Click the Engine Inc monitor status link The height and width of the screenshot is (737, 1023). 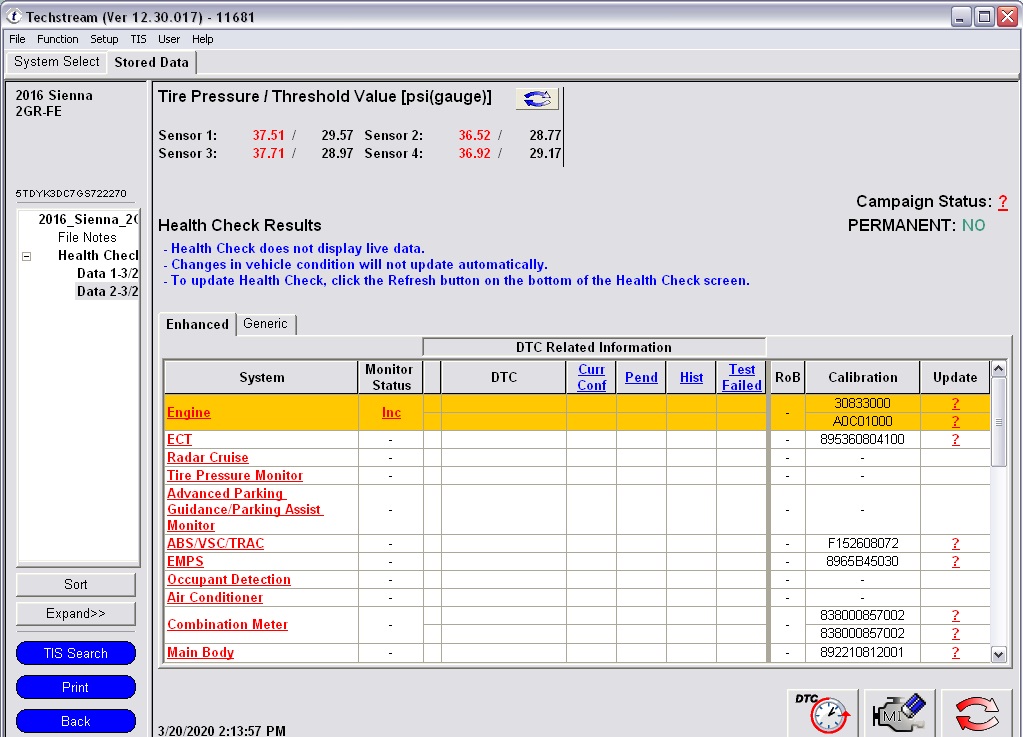391,412
